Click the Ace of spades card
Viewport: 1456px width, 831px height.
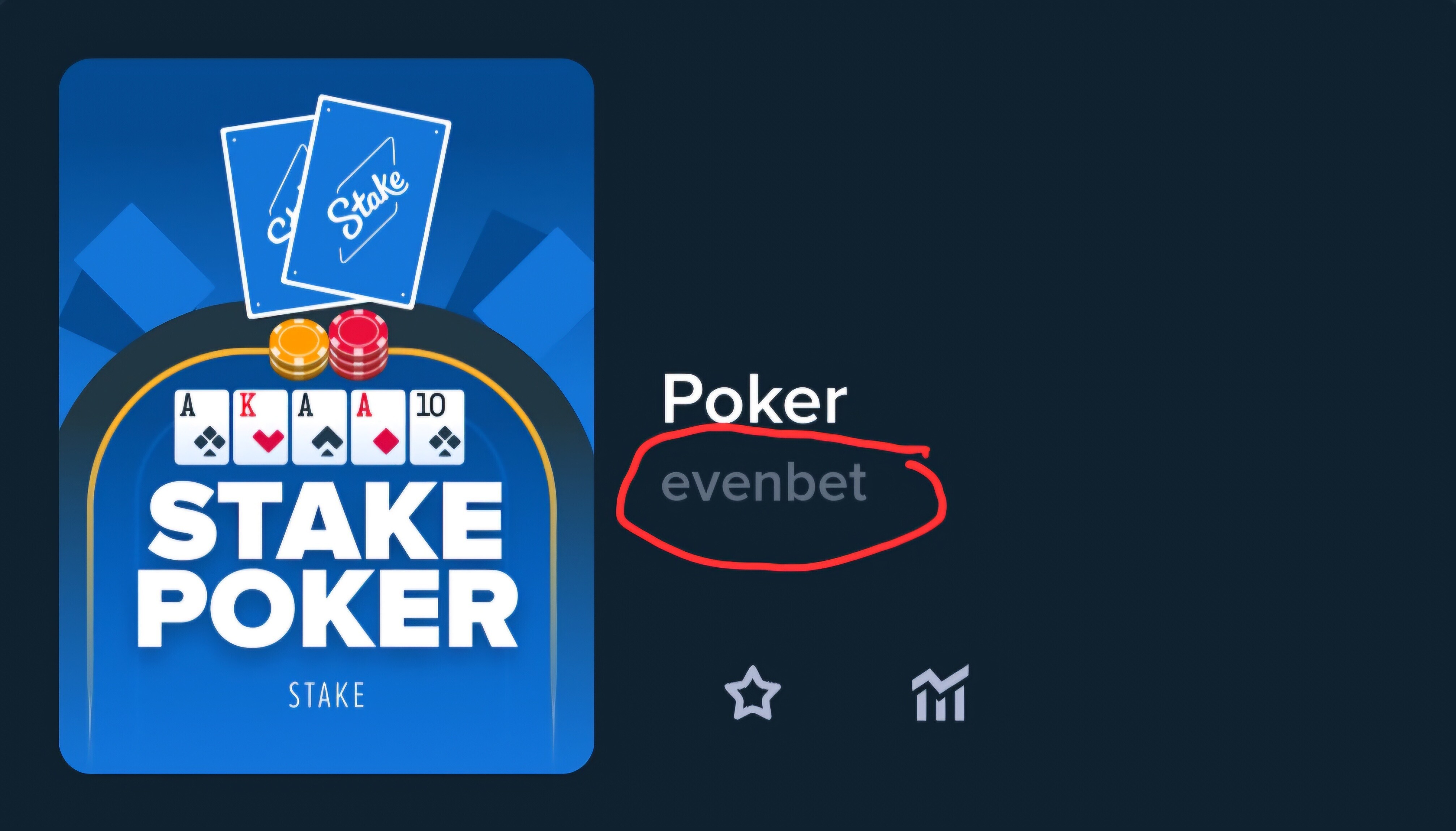[x=319, y=427]
